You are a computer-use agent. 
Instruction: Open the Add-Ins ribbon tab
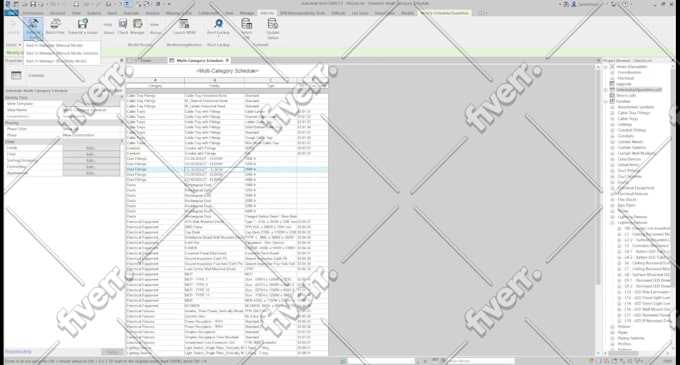click(267, 13)
